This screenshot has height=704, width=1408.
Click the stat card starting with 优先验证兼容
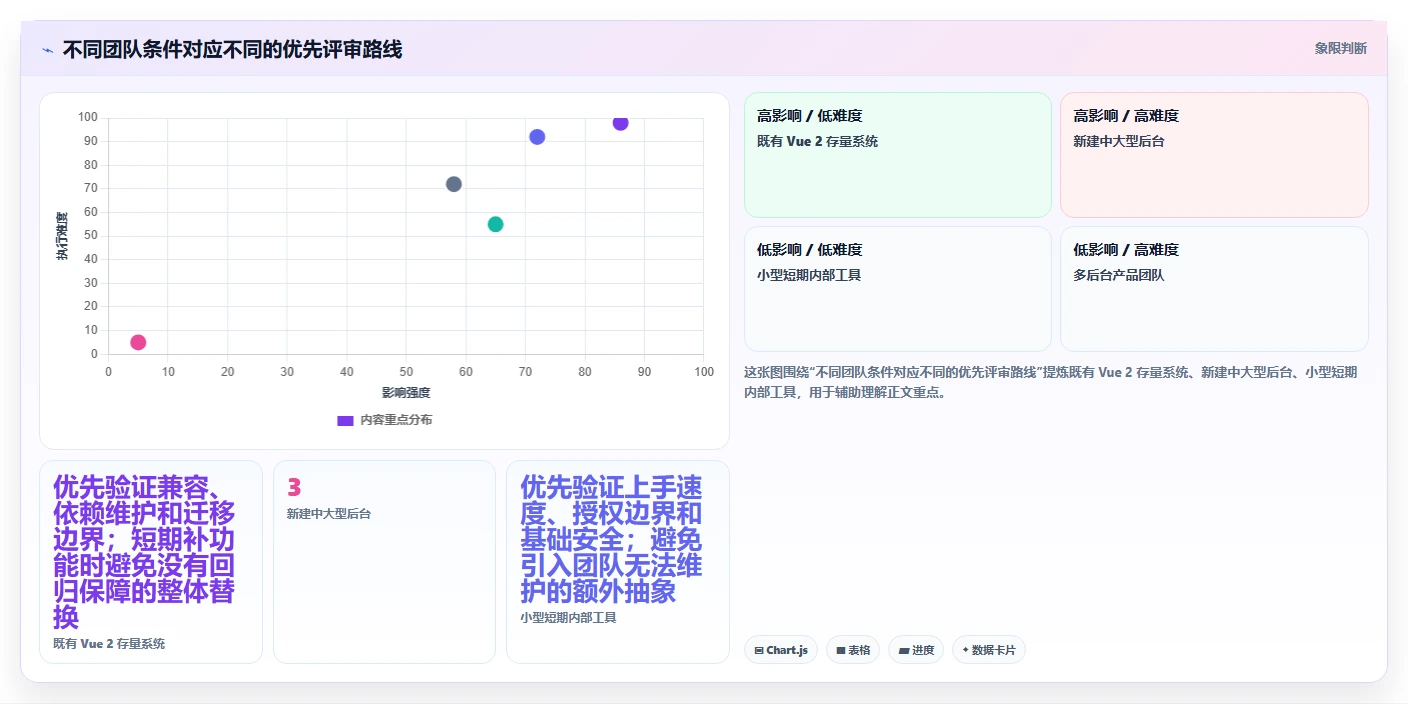click(x=151, y=562)
